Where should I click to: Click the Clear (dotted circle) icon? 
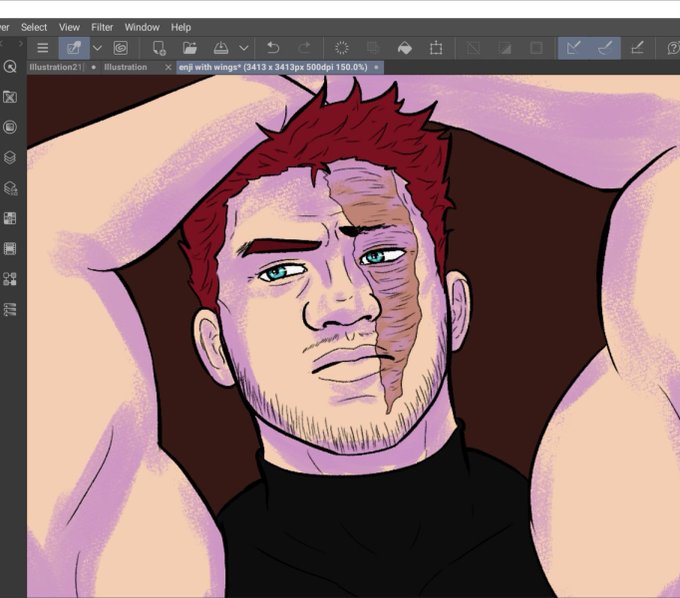pyautogui.click(x=342, y=48)
